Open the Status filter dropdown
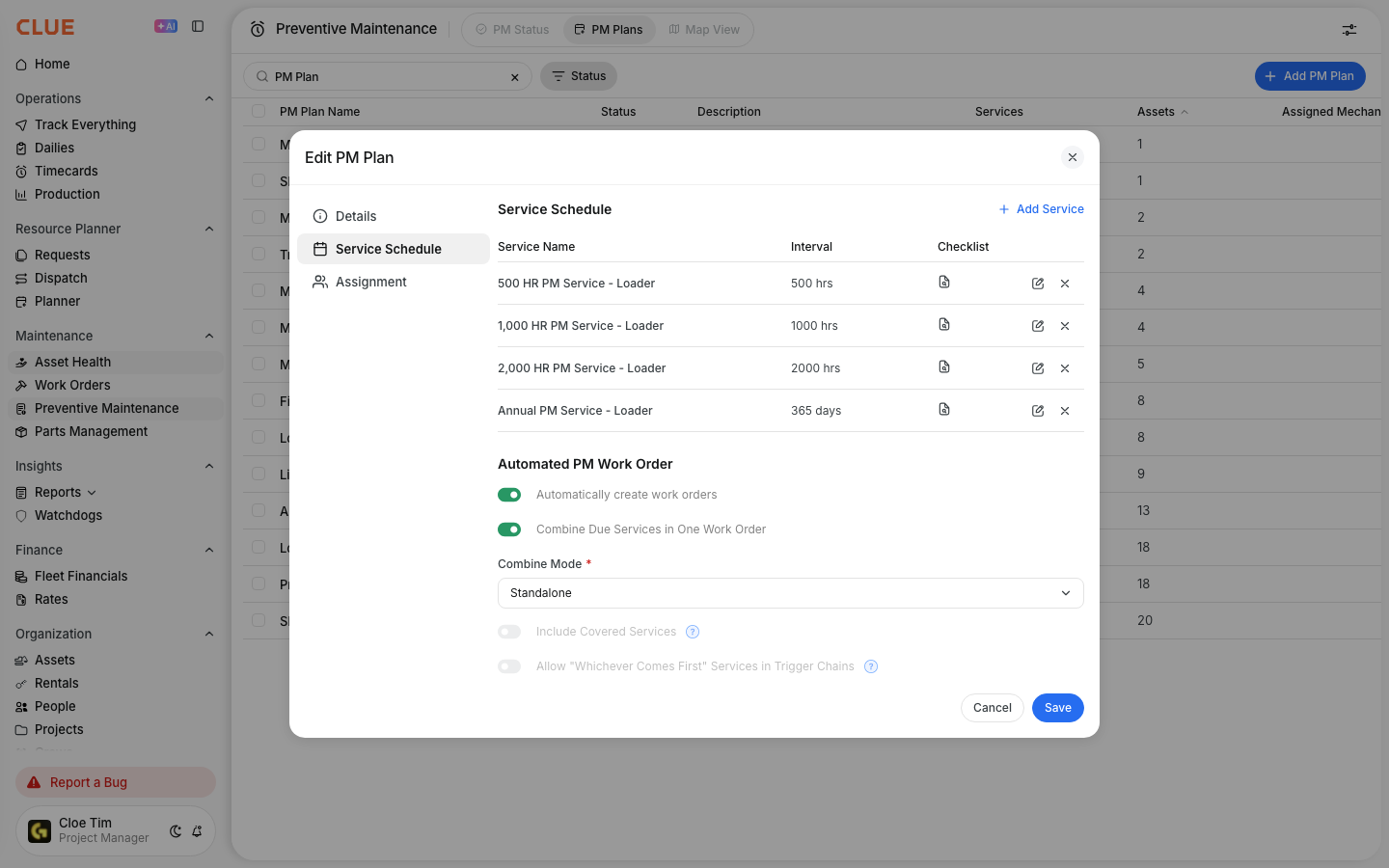 point(579,76)
